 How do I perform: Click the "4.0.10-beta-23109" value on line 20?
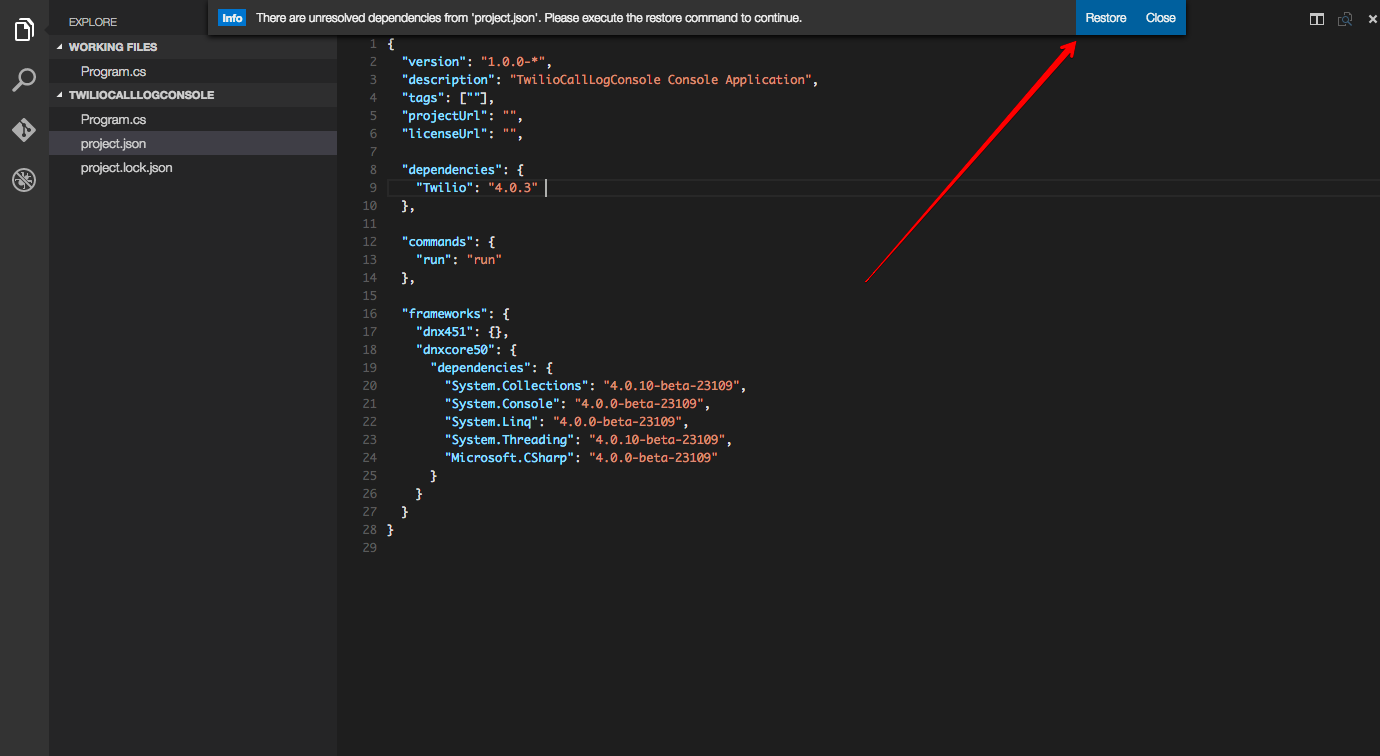pyautogui.click(x=672, y=385)
